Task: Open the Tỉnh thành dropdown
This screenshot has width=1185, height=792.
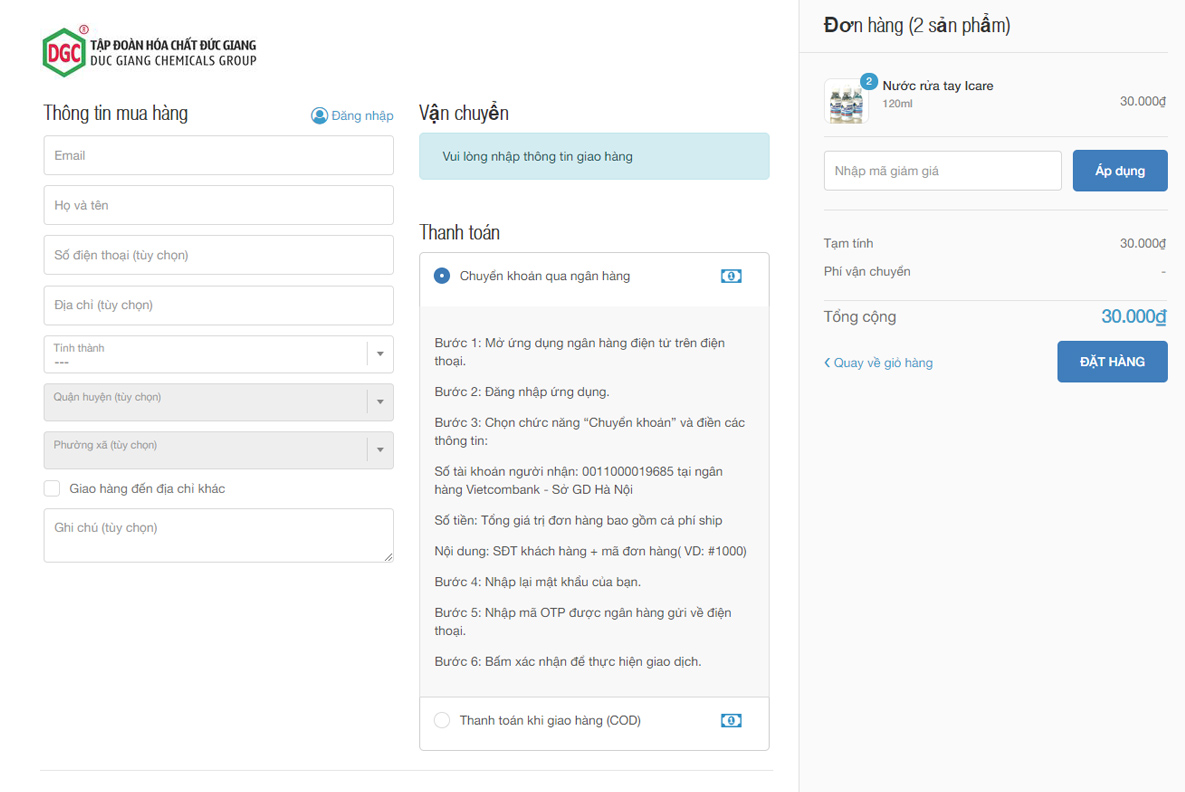Action: coord(218,354)
